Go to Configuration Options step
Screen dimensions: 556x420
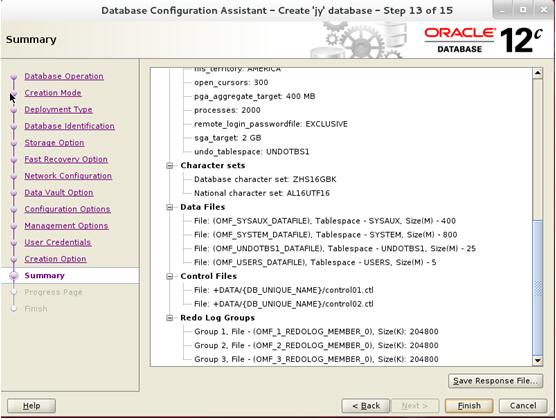[x=67, y=209]
